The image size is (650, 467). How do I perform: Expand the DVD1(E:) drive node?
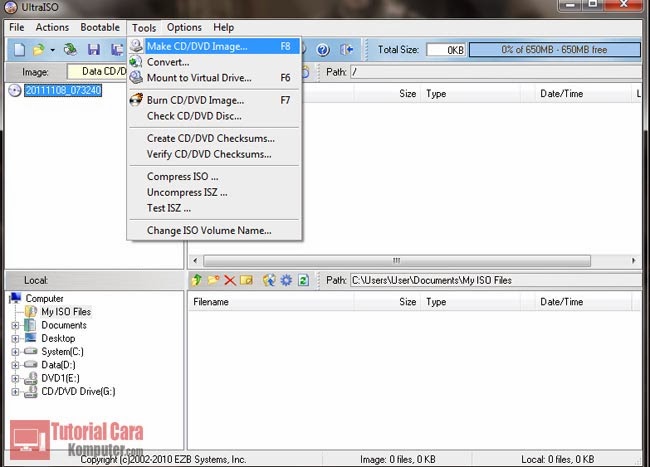coord(15,378)
